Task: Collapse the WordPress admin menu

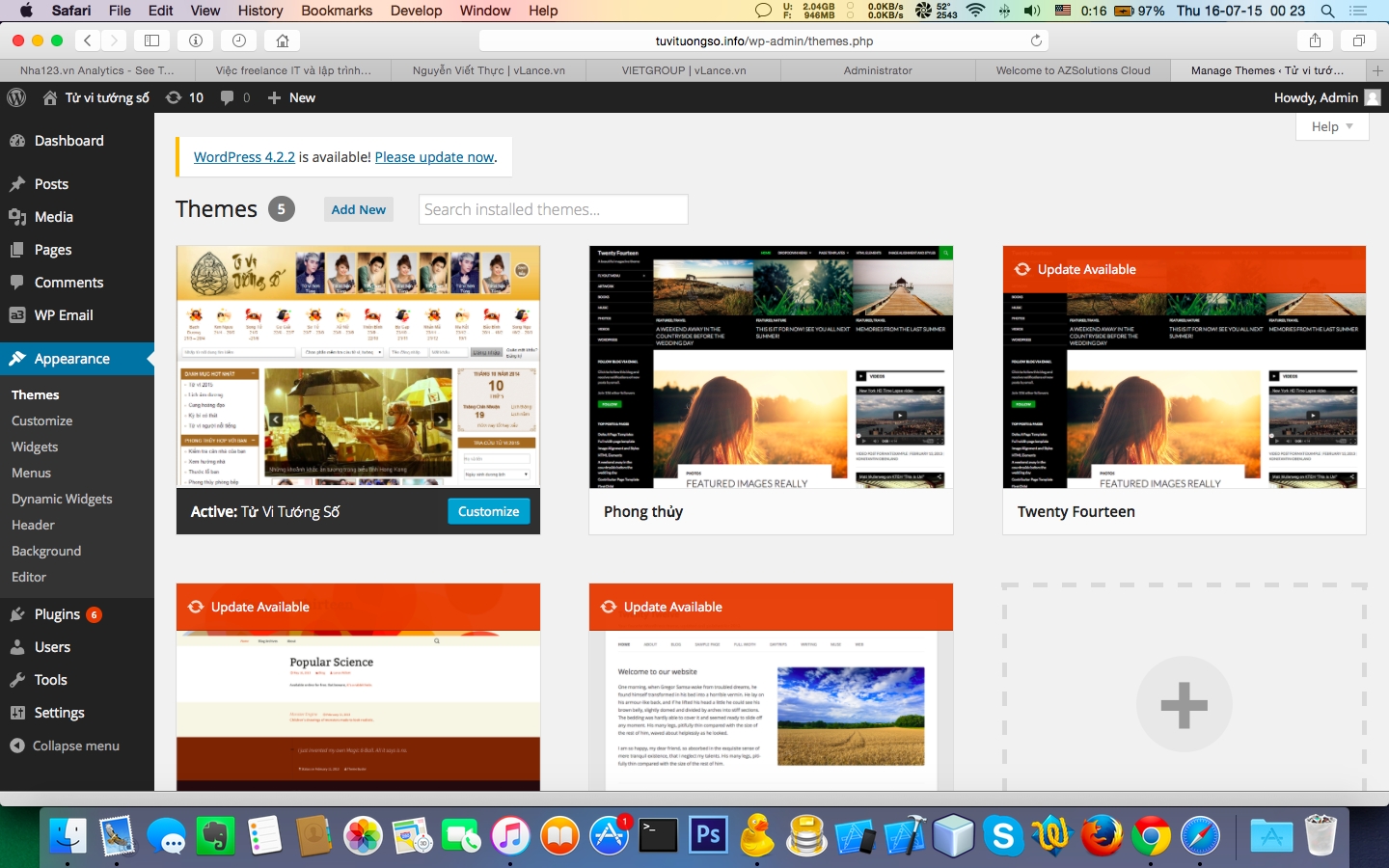Action: [x=65, y=746]
